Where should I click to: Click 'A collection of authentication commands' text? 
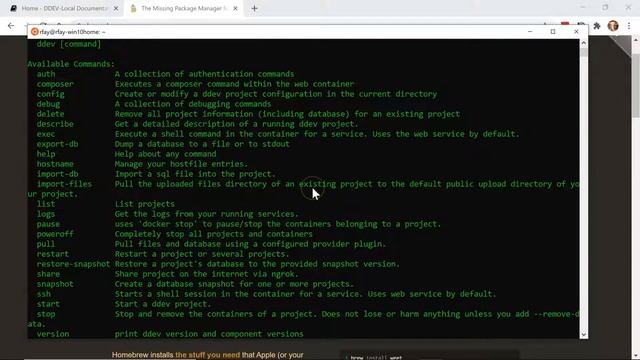[x=204, y=74]
